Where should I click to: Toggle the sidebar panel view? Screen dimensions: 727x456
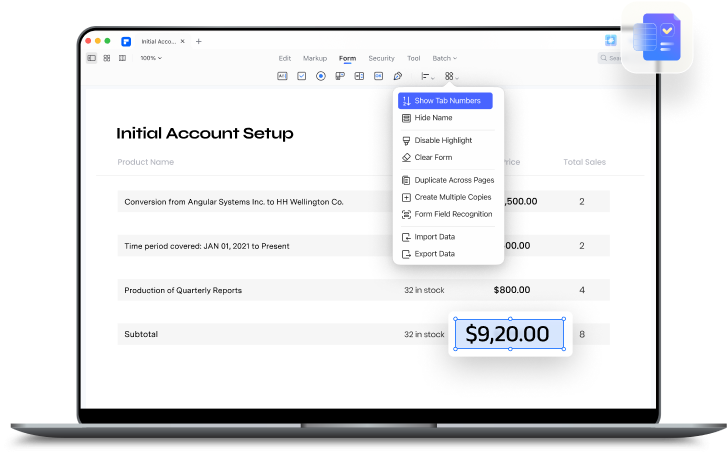[x=92, y=58]
